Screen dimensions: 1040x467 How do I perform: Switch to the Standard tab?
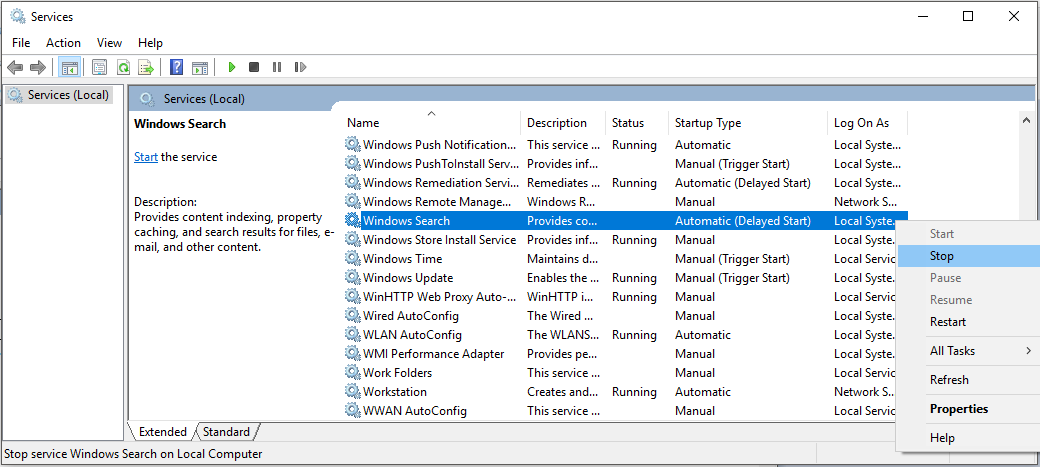point(226,432)
